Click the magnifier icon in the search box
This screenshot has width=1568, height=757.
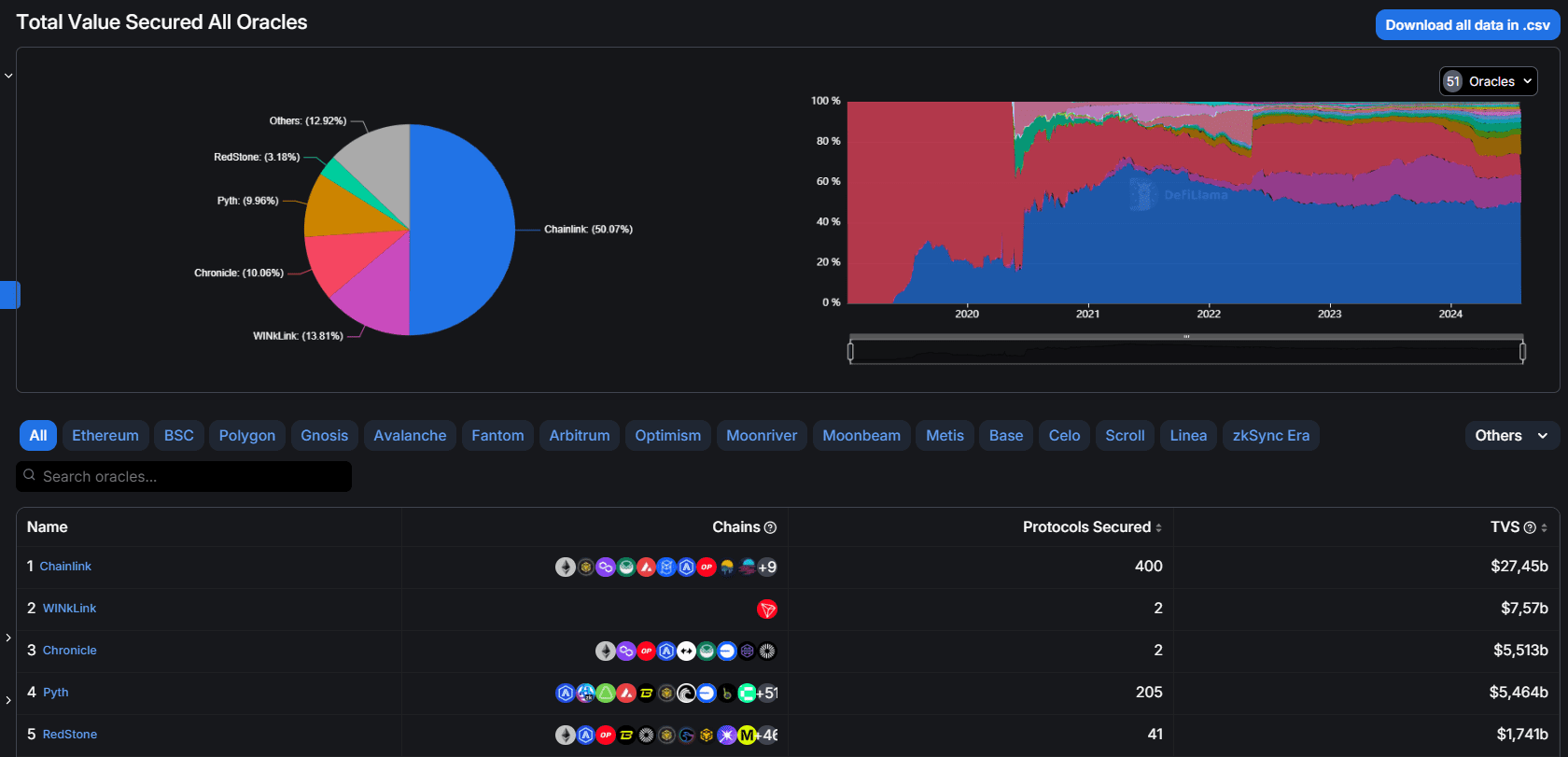click(30, 475)
